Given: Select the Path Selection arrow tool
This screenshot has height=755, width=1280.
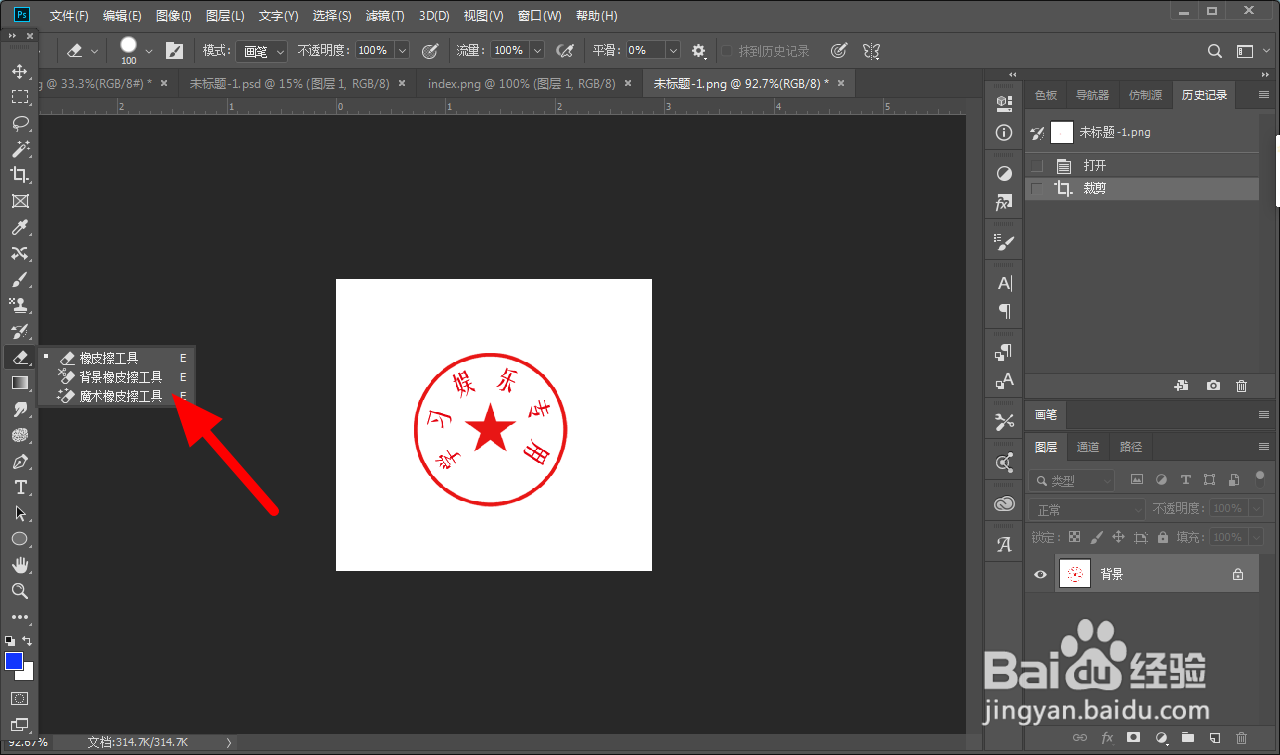Looking at the screenshot, I should (19, 514).
